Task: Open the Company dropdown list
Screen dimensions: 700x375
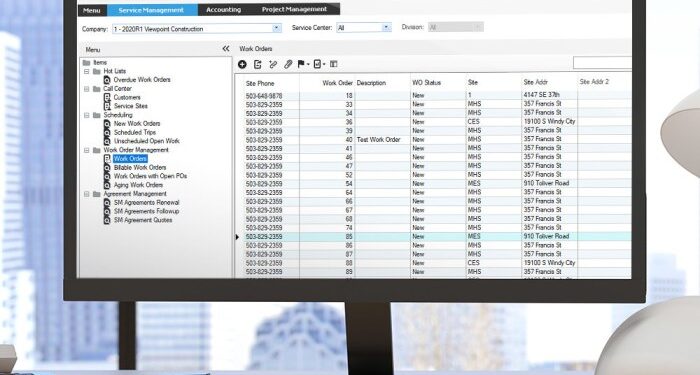Action: pos(277,28)
